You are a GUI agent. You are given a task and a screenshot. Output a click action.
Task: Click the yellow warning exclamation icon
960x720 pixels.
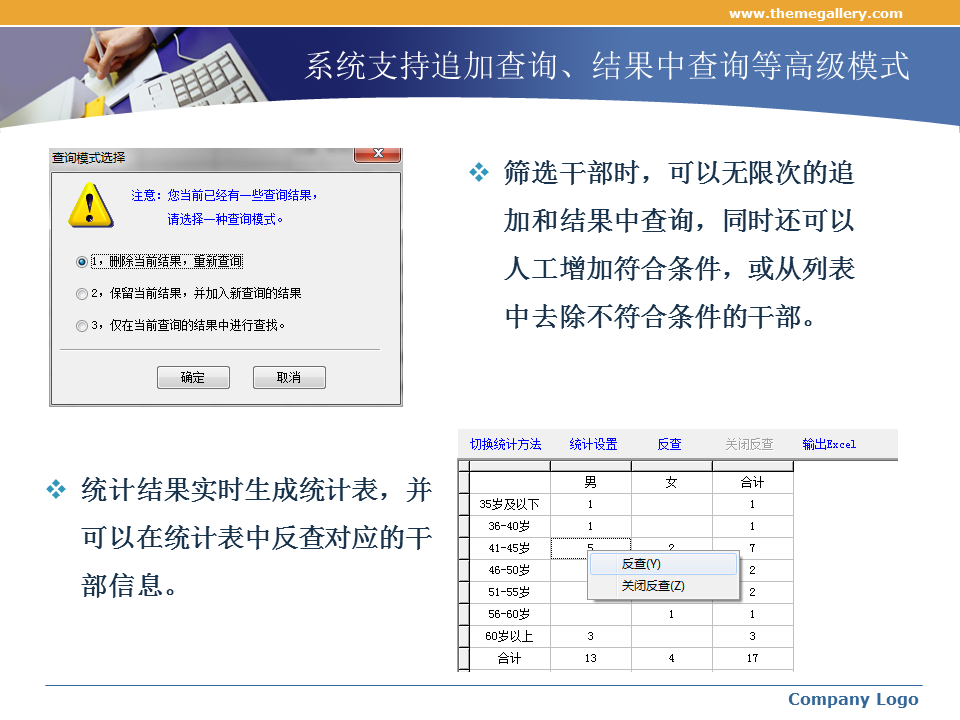(x=91, y=205)
